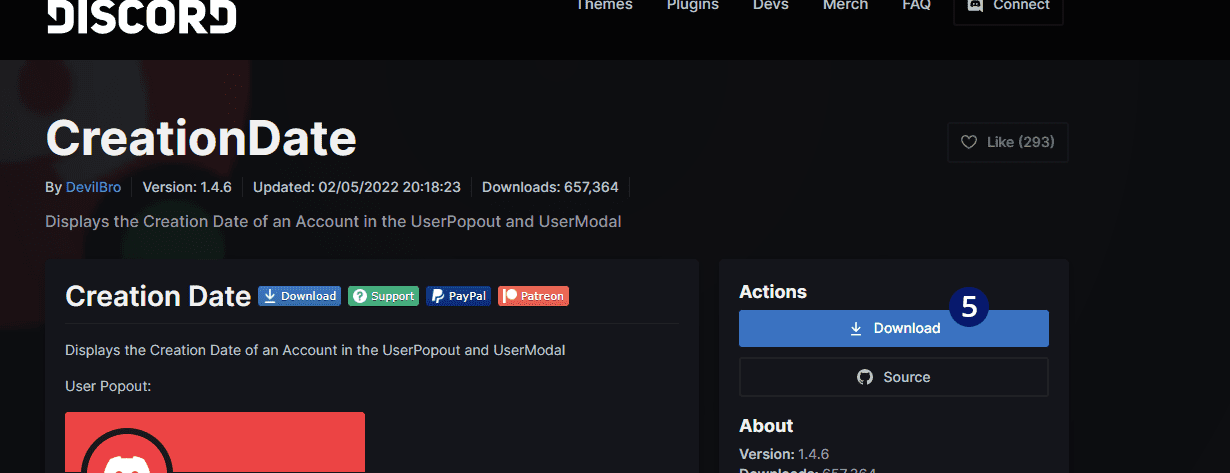Click the green Support badge
This screenshot has height=473, width=1230.
383,296
